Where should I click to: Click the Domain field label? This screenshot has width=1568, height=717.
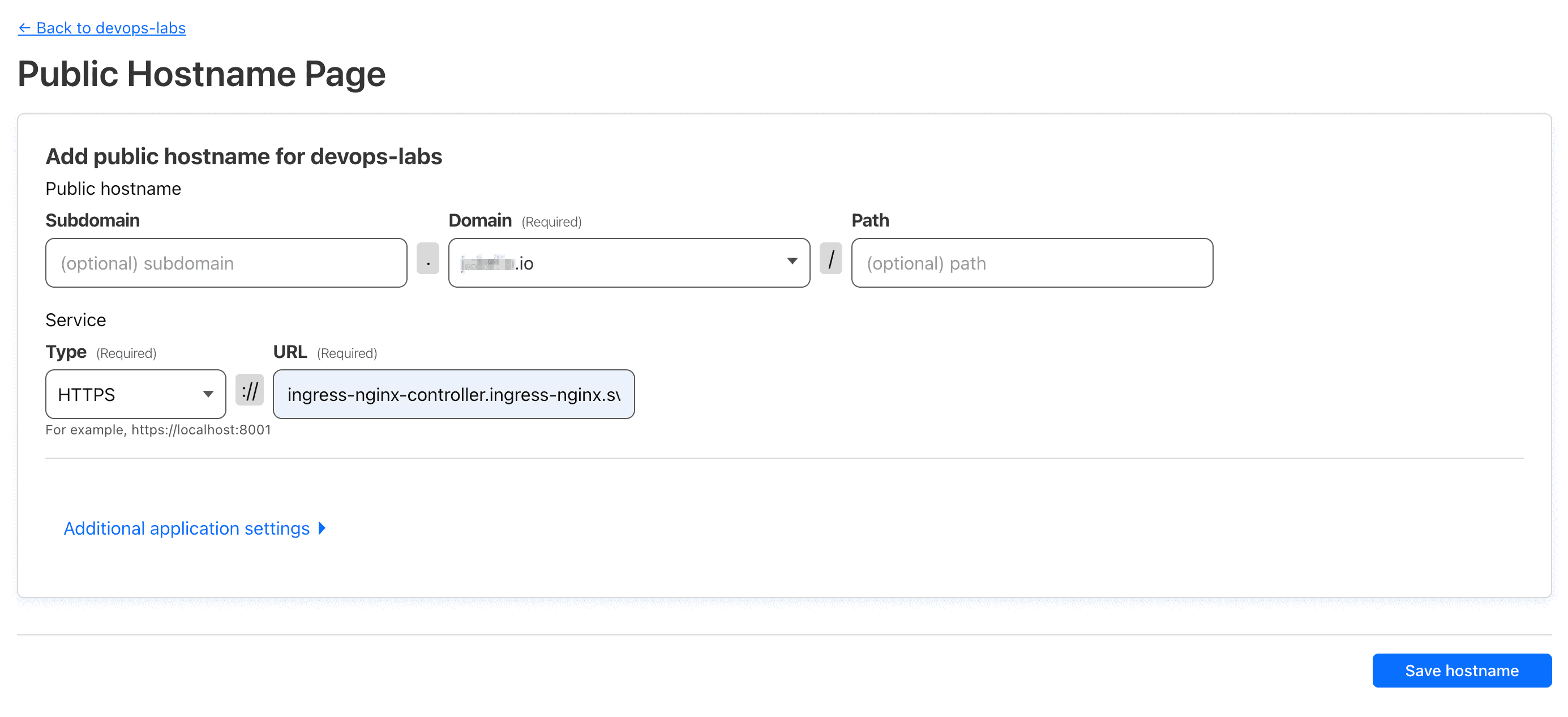pyautogui.click(x=479, y=220)
